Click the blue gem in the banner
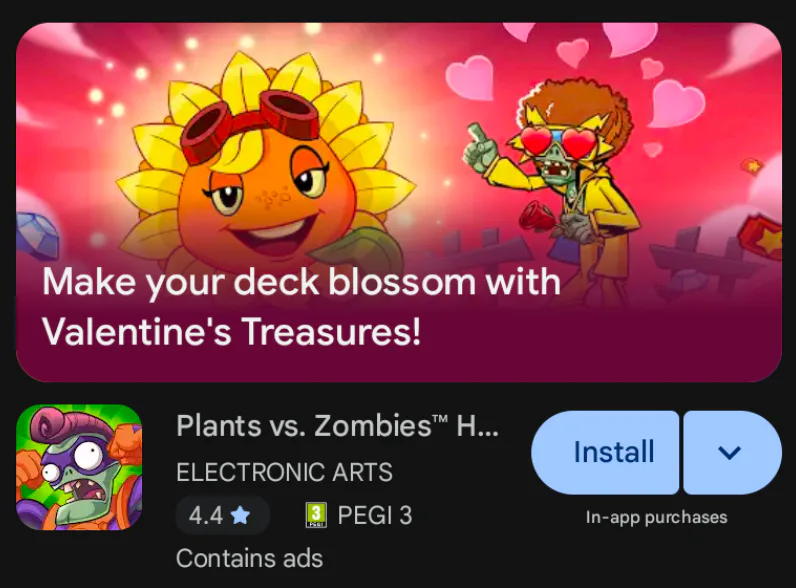Image resolution: width=796 pixels, height=588 pixels. coord(36,235)
